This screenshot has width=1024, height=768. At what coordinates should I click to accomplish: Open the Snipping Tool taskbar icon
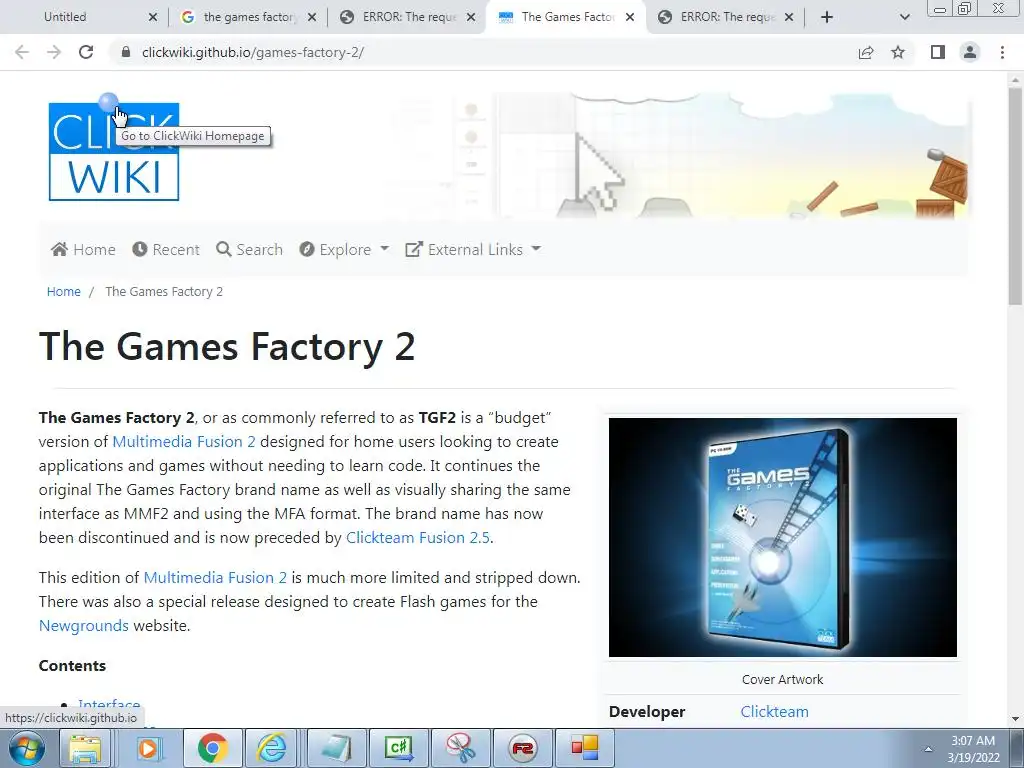460,748
